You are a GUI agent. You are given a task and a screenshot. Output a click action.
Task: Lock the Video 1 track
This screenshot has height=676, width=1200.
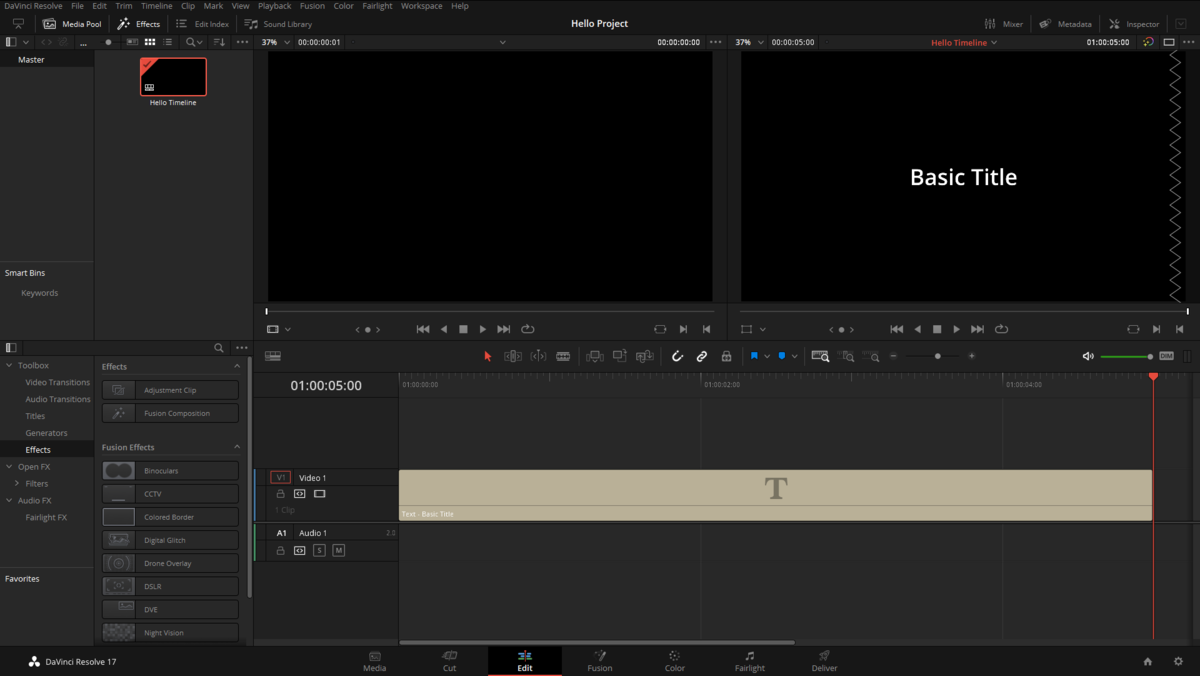pyautogui.click(x=280, y=493)
